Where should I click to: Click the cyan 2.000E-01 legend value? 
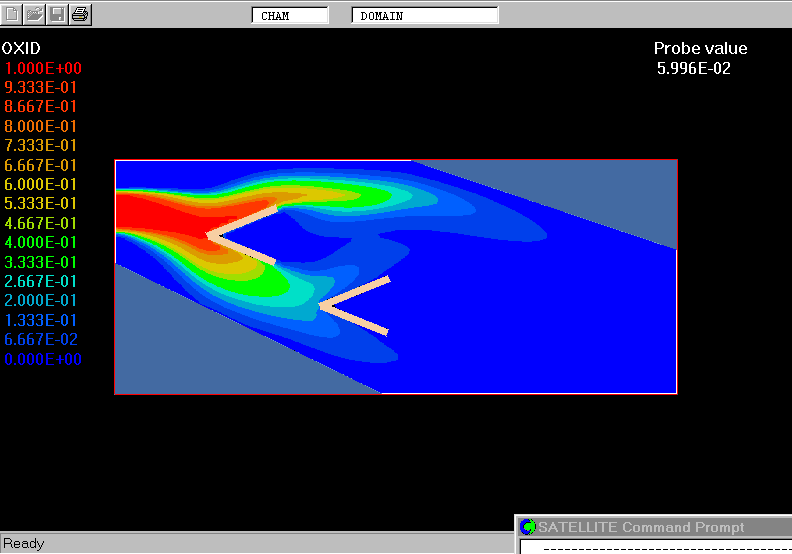click(x=43, y=300)
